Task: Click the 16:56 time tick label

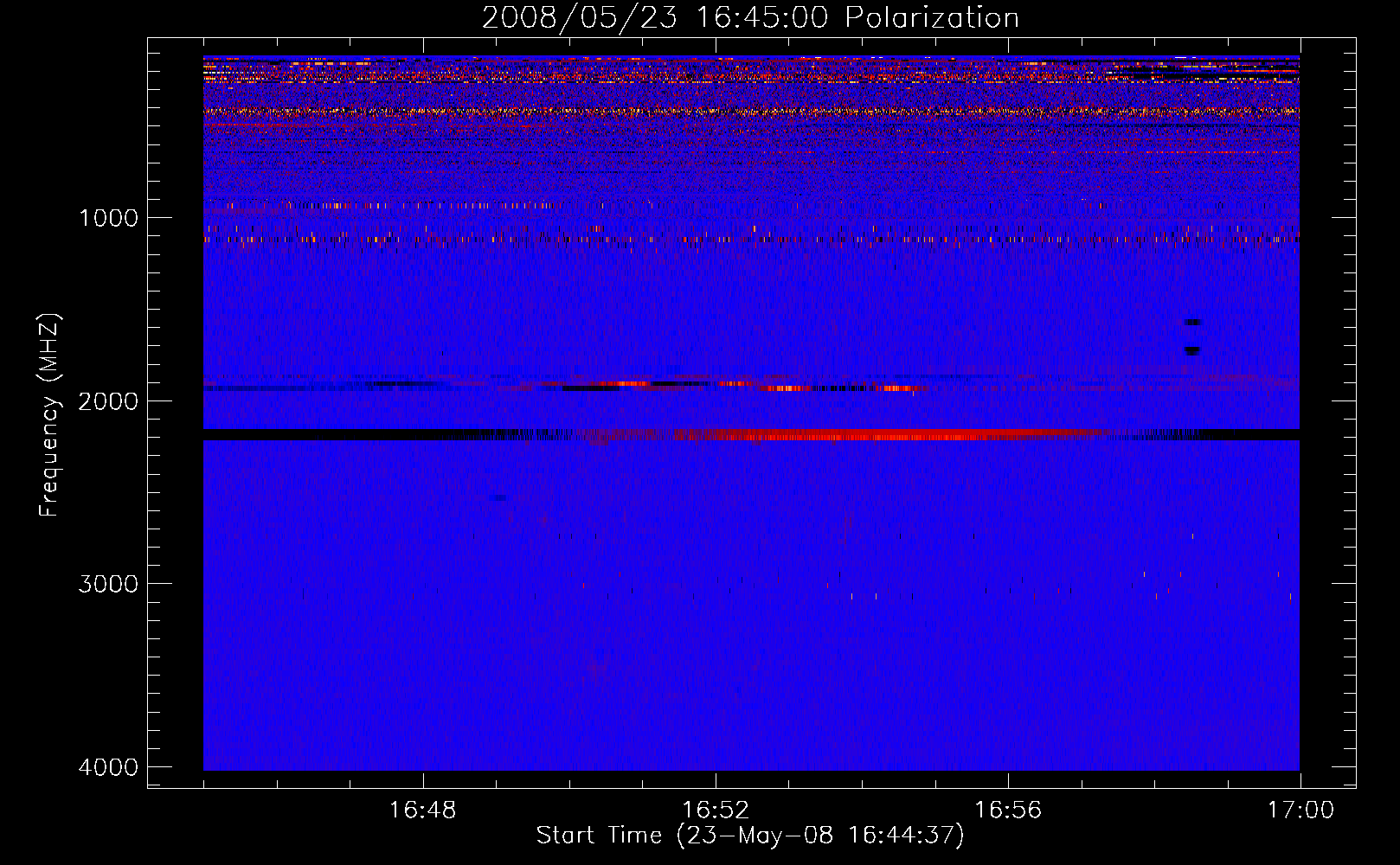Action: tap(1008, 811)
